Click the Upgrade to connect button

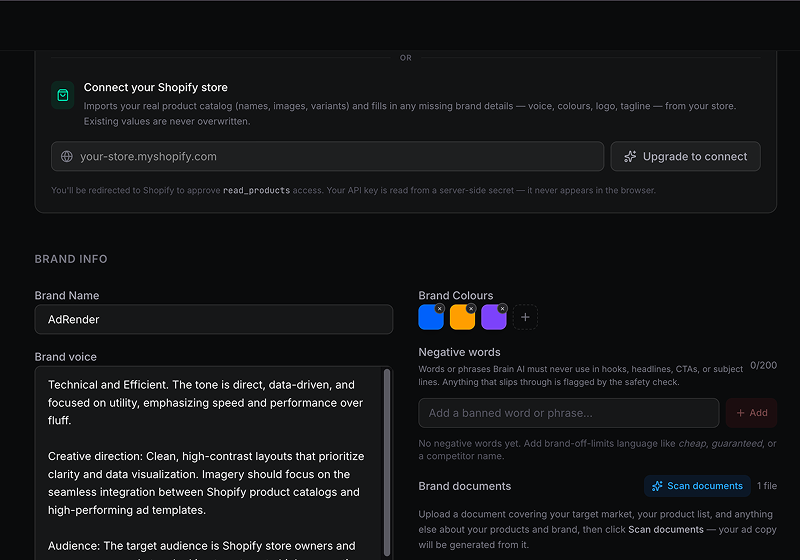coord(685,157)
